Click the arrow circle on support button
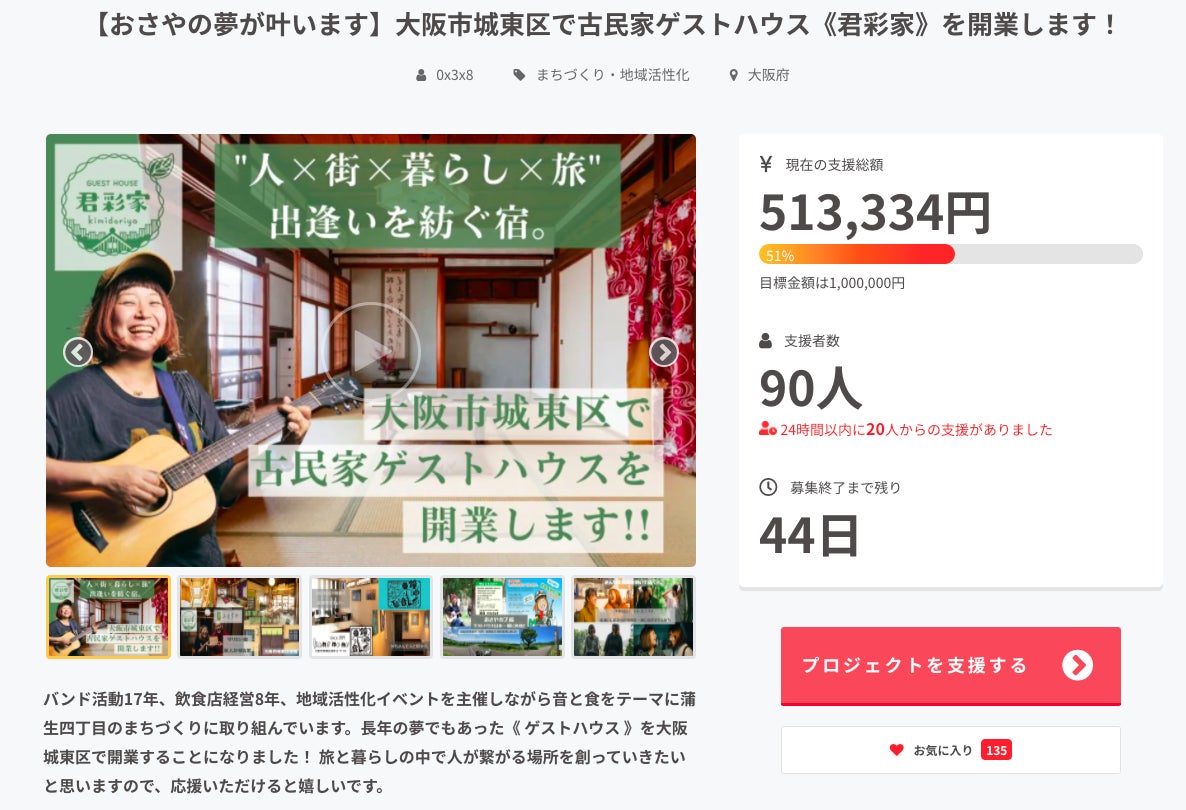Screen dimensions: 1186x810 point(1077,665)
